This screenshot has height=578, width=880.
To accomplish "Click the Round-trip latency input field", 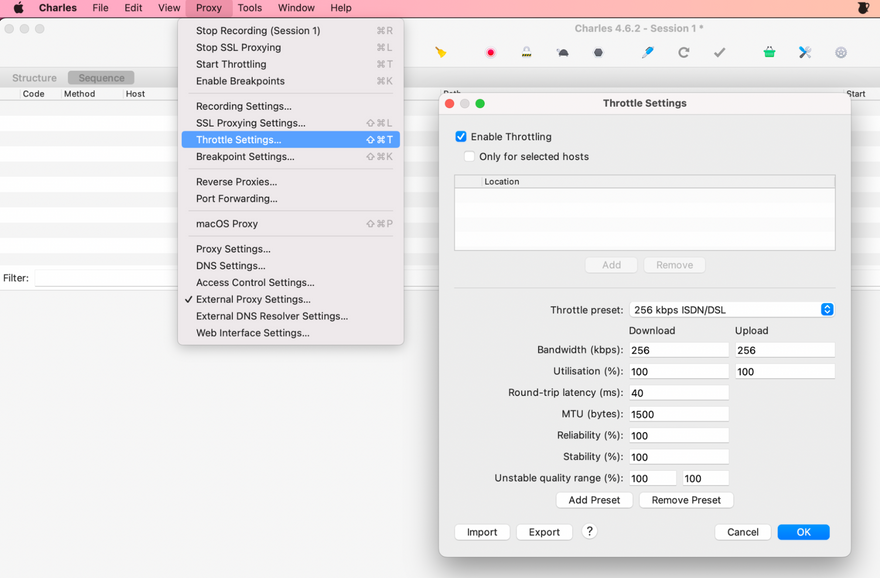I will (678, 393).
